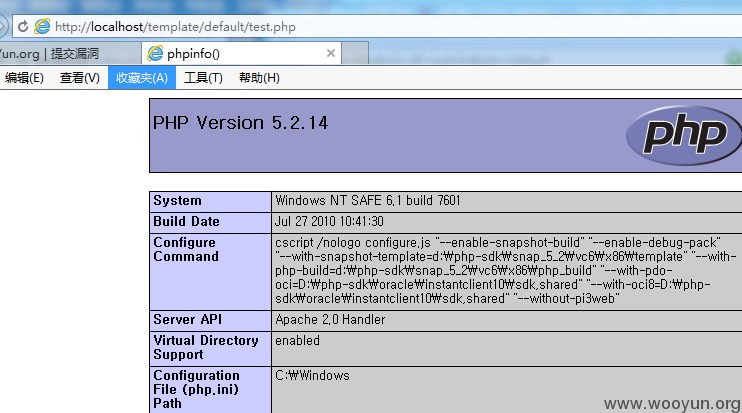The height and width of the screenshot is (413, 742).
Task: Open the 帮助(H) menu
Action: pyautogui.click(x=259, y=78)
